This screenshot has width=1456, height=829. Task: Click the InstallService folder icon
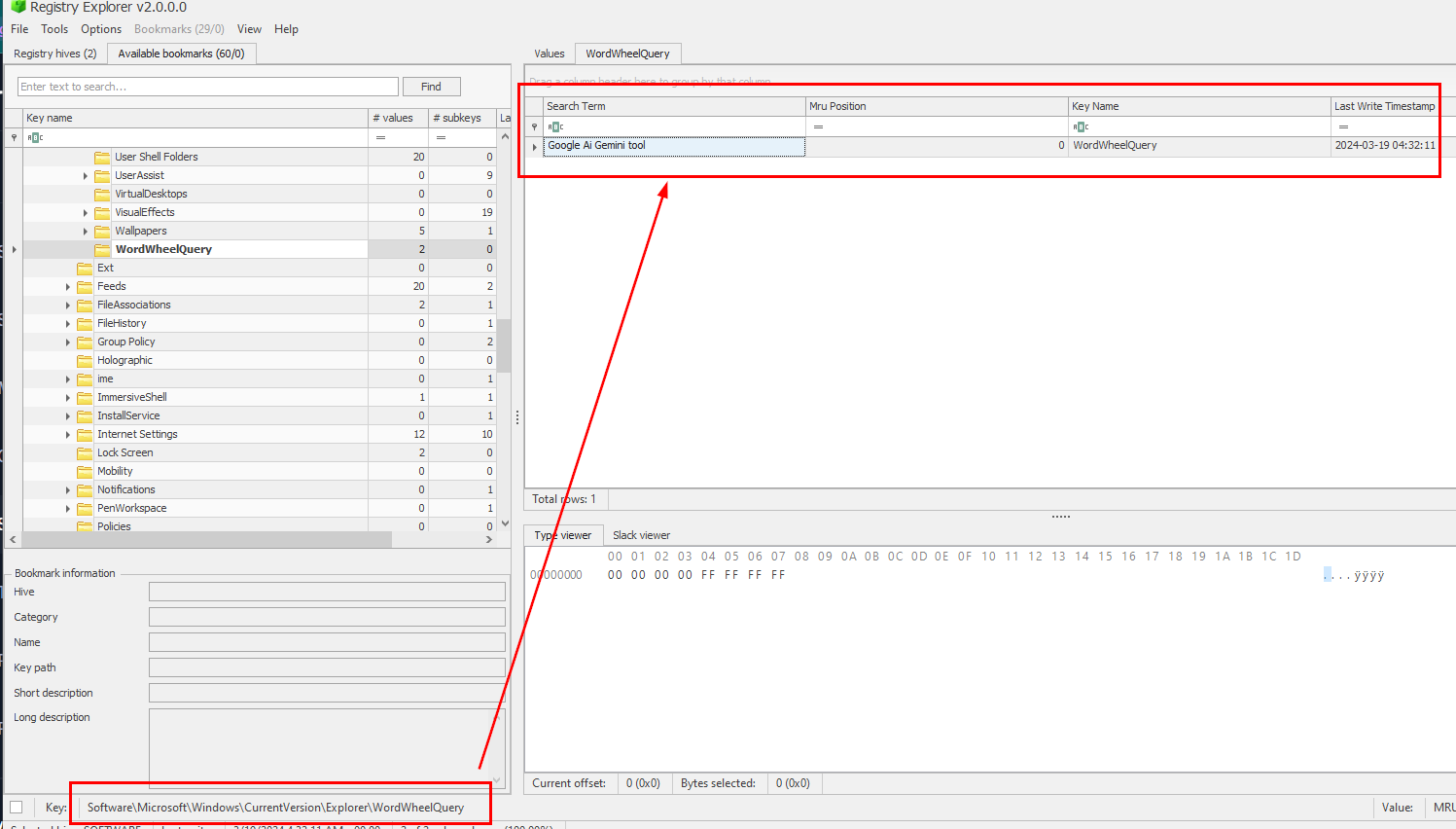point(85,415)
